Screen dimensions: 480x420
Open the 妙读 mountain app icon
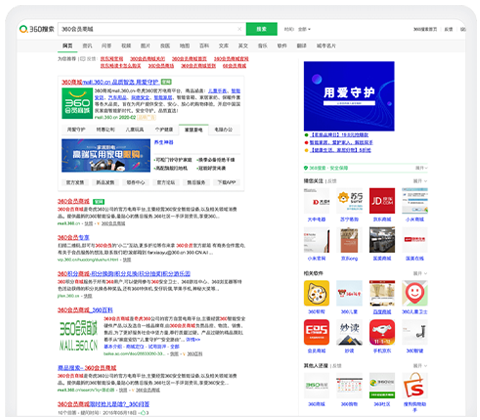[349, 332]
